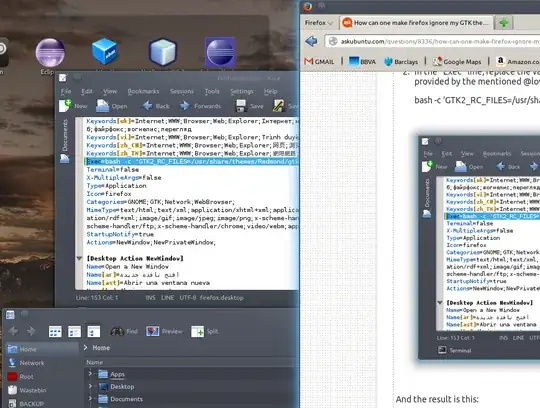Open the File menu in Kate
Viewport: 540px width, 408px height.
click(66, 91)
